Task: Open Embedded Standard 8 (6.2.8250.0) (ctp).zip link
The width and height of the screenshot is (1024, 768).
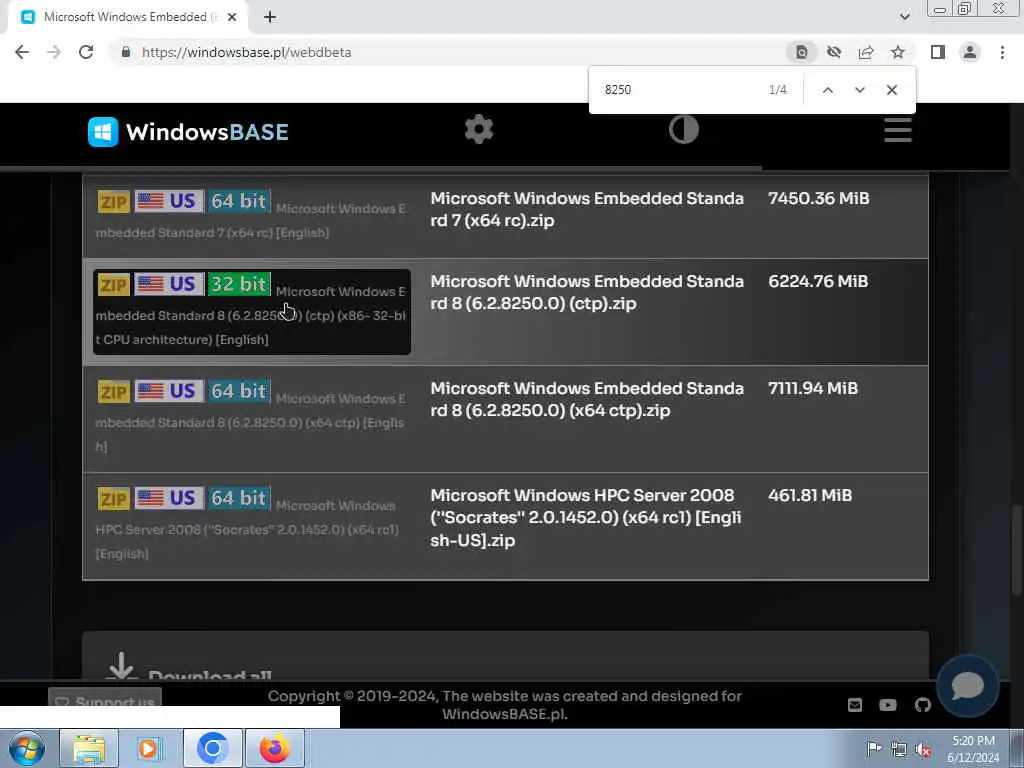Action: (x=586, y=292)
